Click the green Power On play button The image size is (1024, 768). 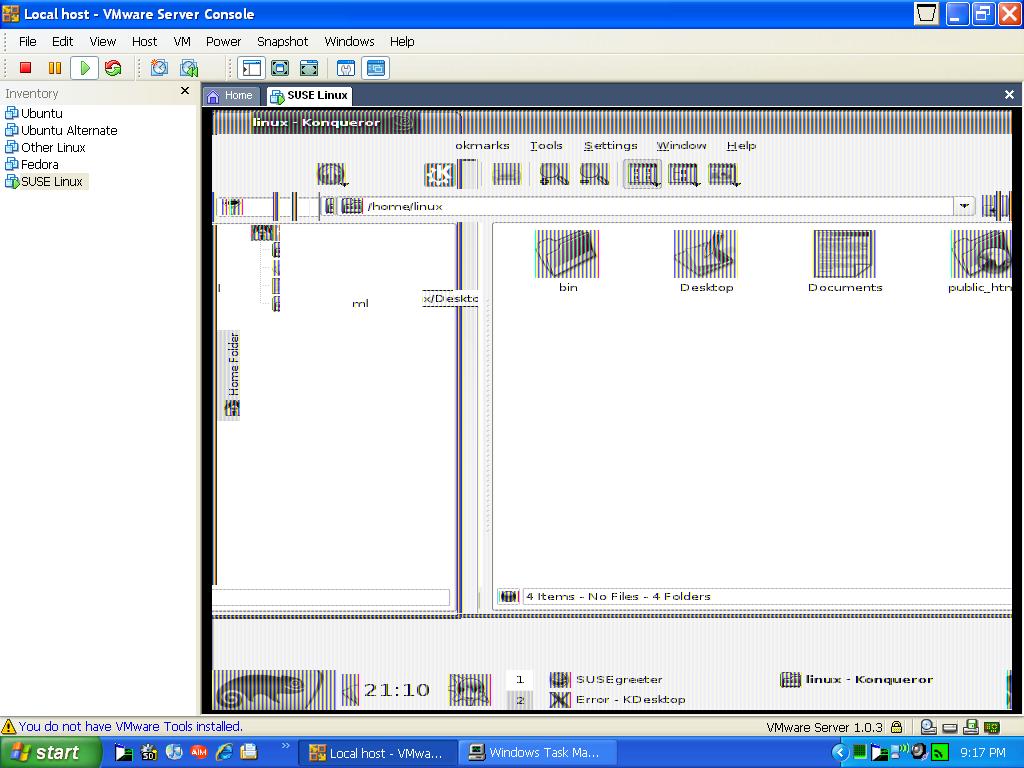pyautogui.click(x=84, y=68)
